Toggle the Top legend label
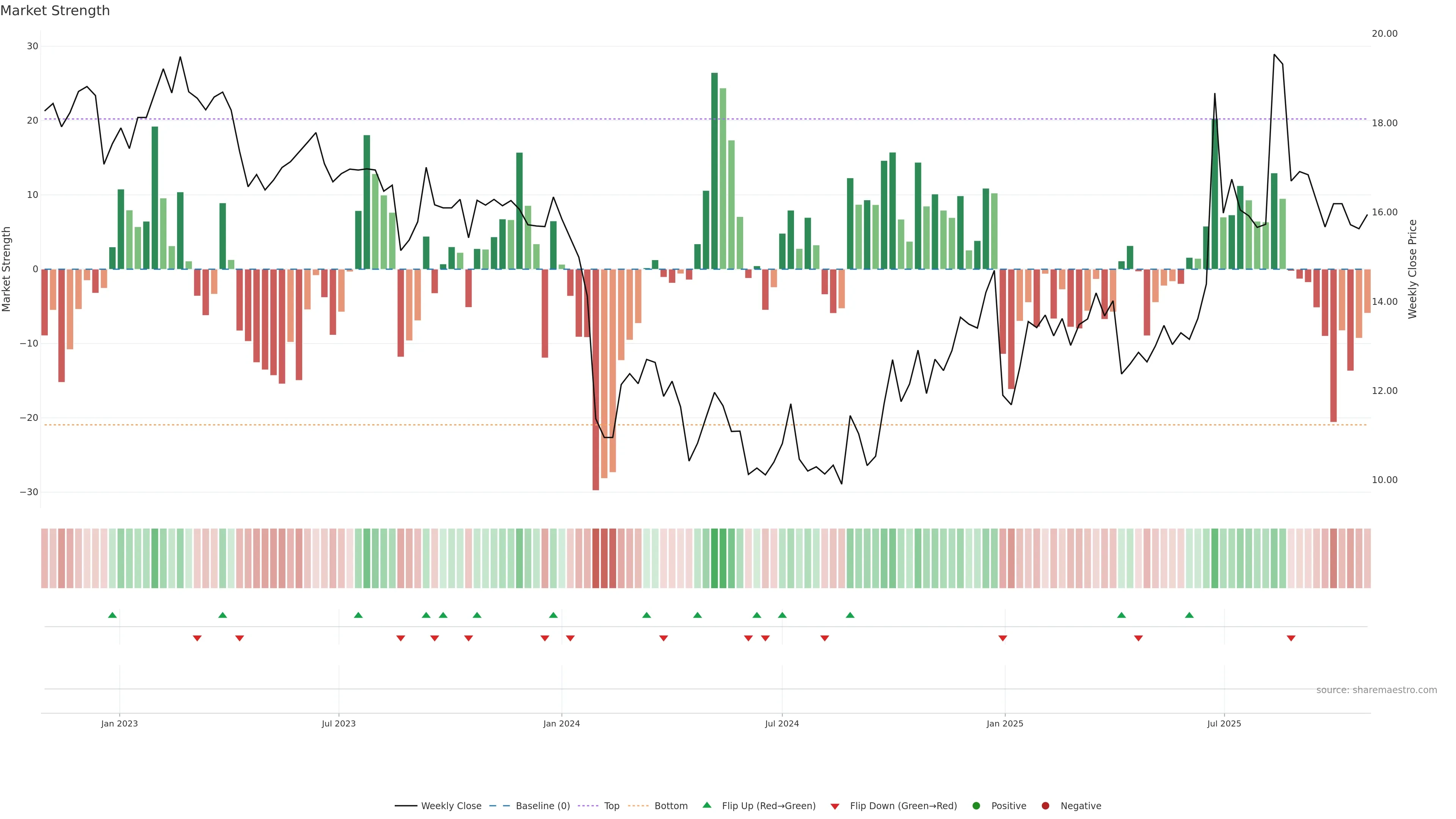Viewport: 1456px width, 819px height. (x=612, y=806)
